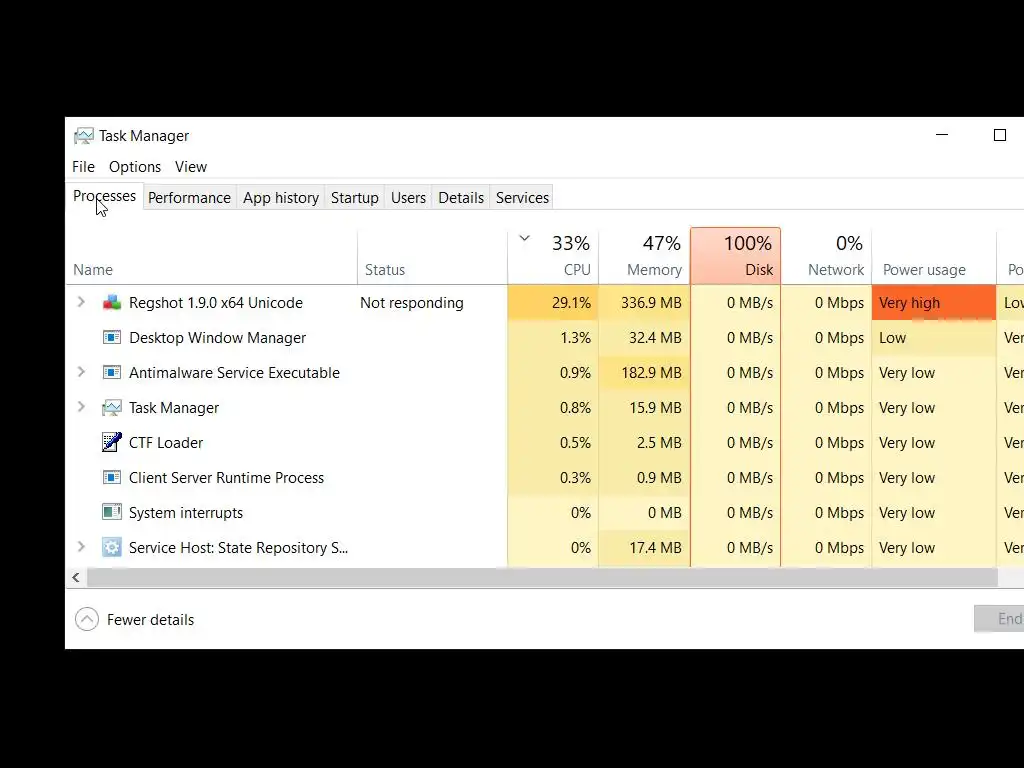
Task: Click the 15.9 MB memory value
Action: pos(655,408)
